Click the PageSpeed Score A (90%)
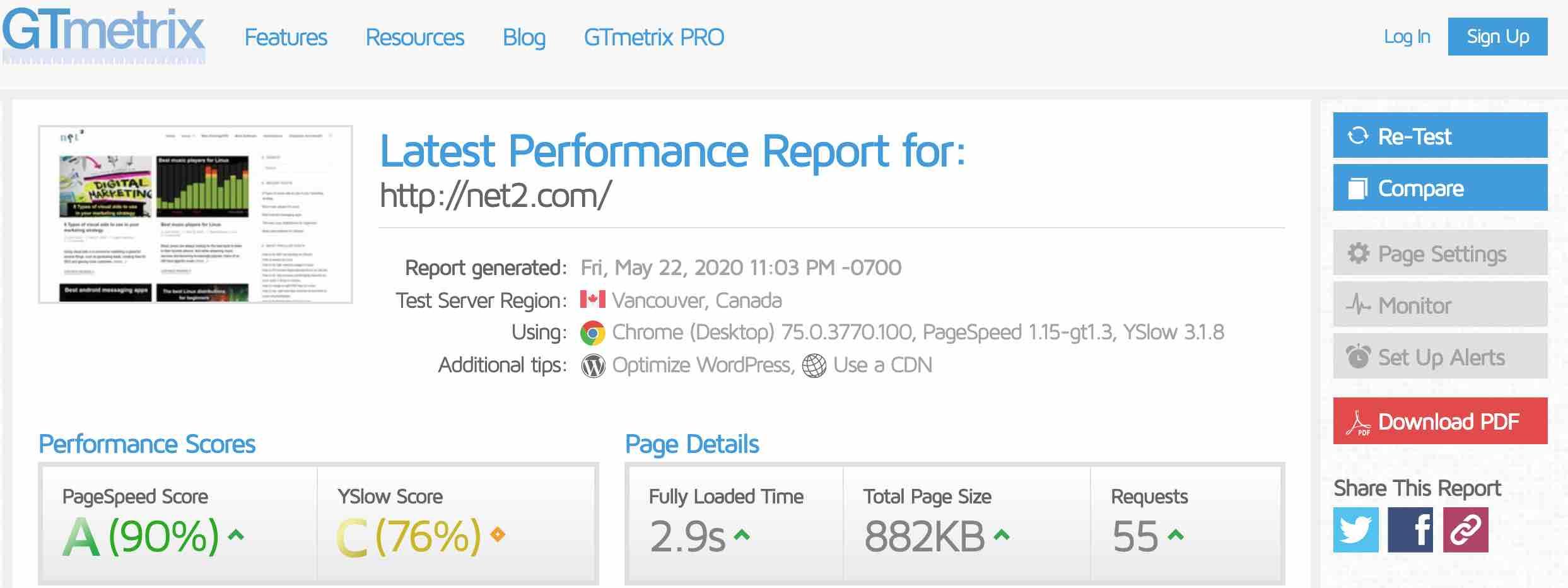 click(140, 537)
